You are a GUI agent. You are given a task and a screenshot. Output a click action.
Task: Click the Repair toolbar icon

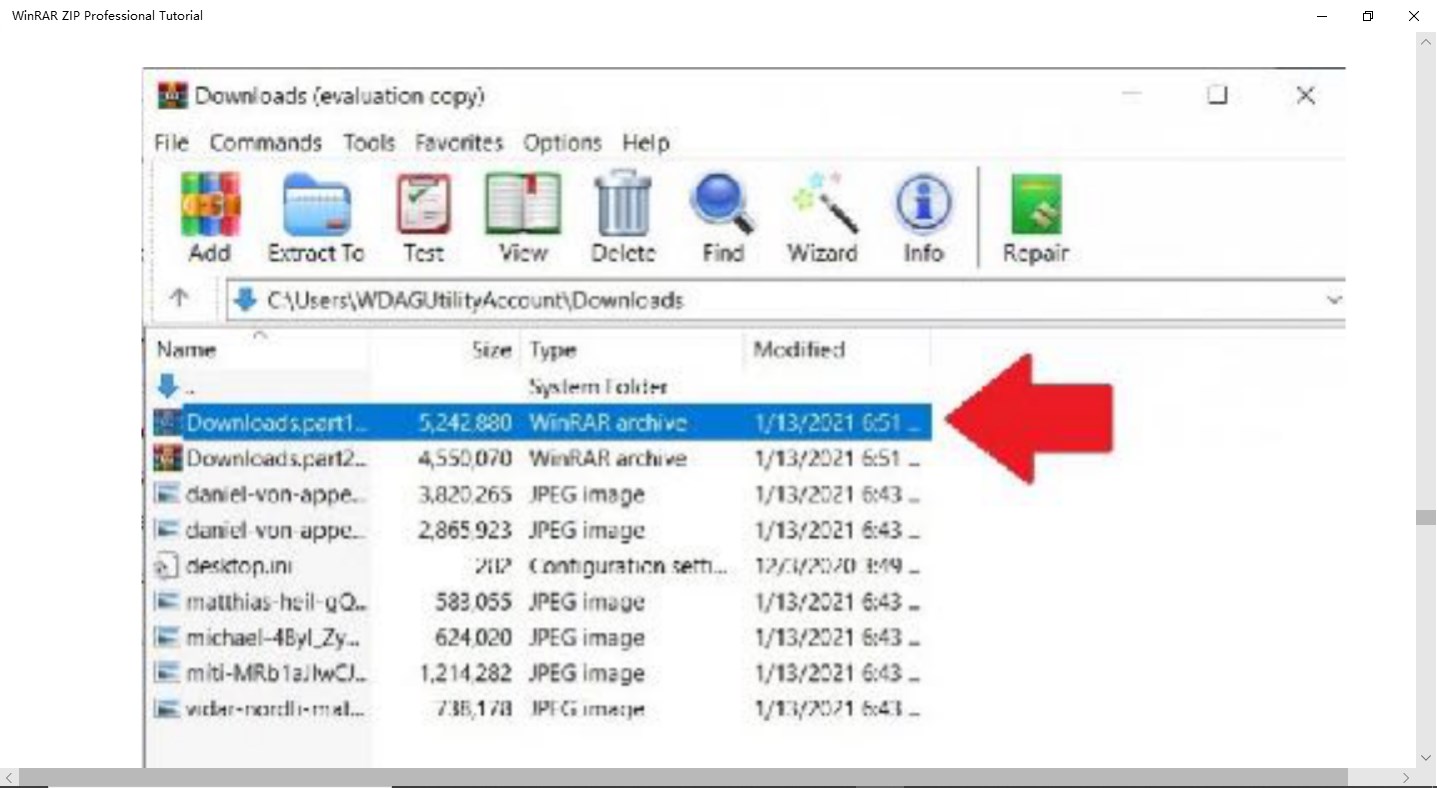pos(1035,205)
